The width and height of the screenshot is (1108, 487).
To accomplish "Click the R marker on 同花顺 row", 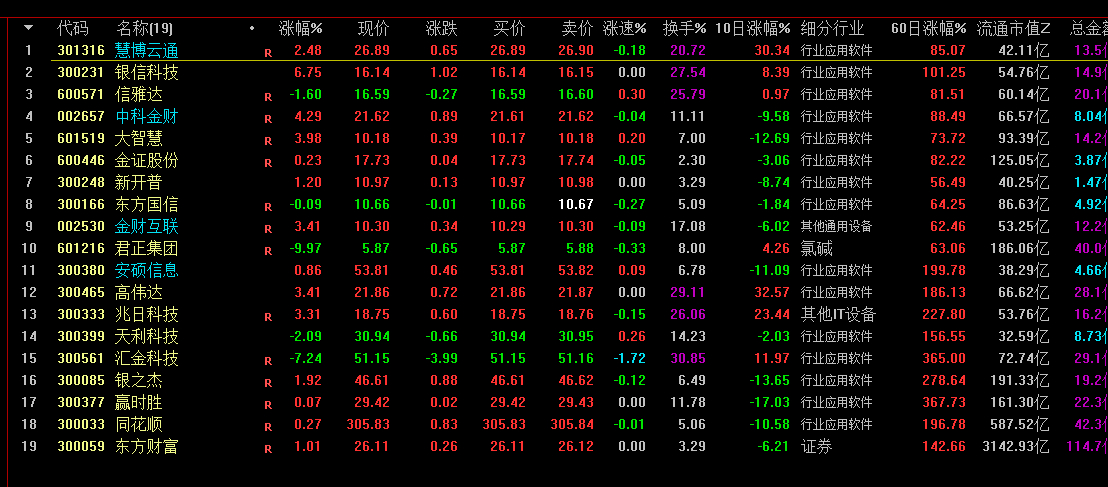I will pyautogui.click(x=268, y=427).
